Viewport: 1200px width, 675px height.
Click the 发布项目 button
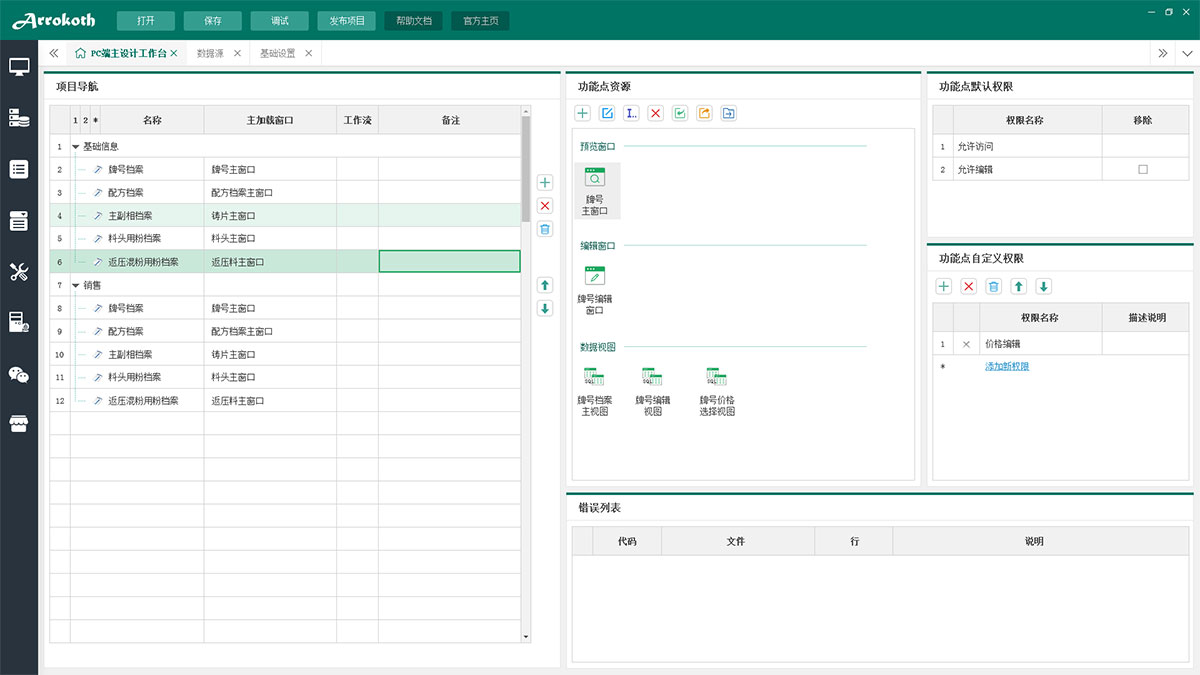point(347,20)
